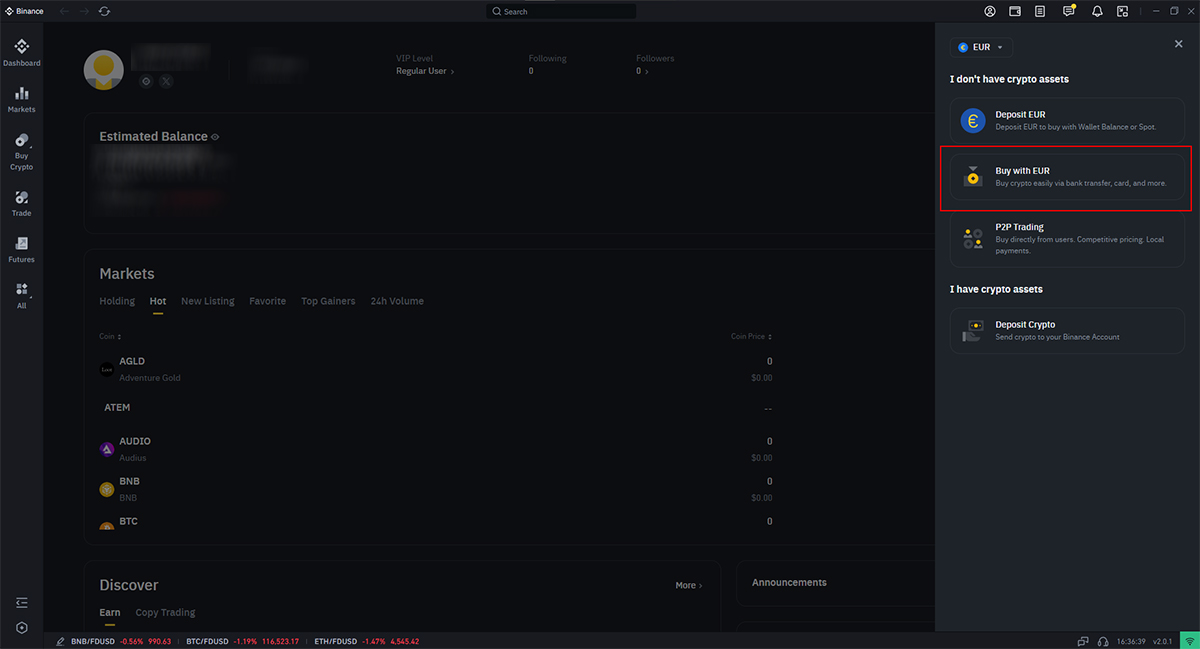Screen dimensions: 1200x649
Task: Go back with the left arrow
Action: [x=64, y=11]
